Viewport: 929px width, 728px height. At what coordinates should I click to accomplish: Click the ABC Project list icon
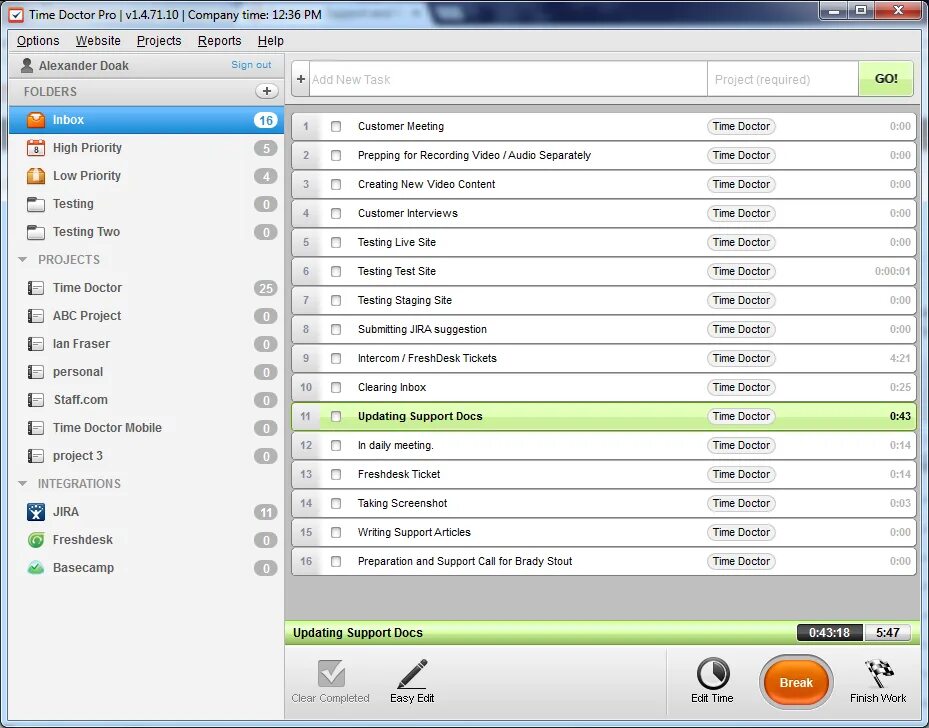(x=36, y=316)
